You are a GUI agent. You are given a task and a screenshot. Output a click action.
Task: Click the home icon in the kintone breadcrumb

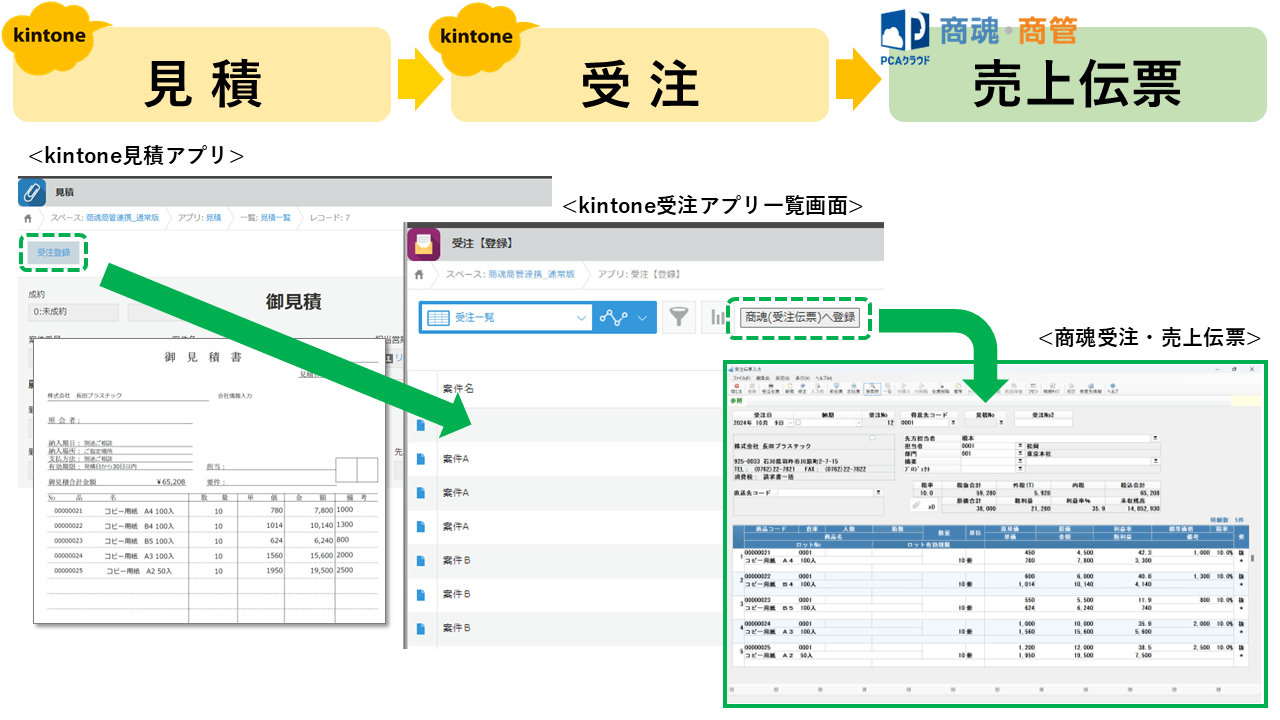point(27,218)
